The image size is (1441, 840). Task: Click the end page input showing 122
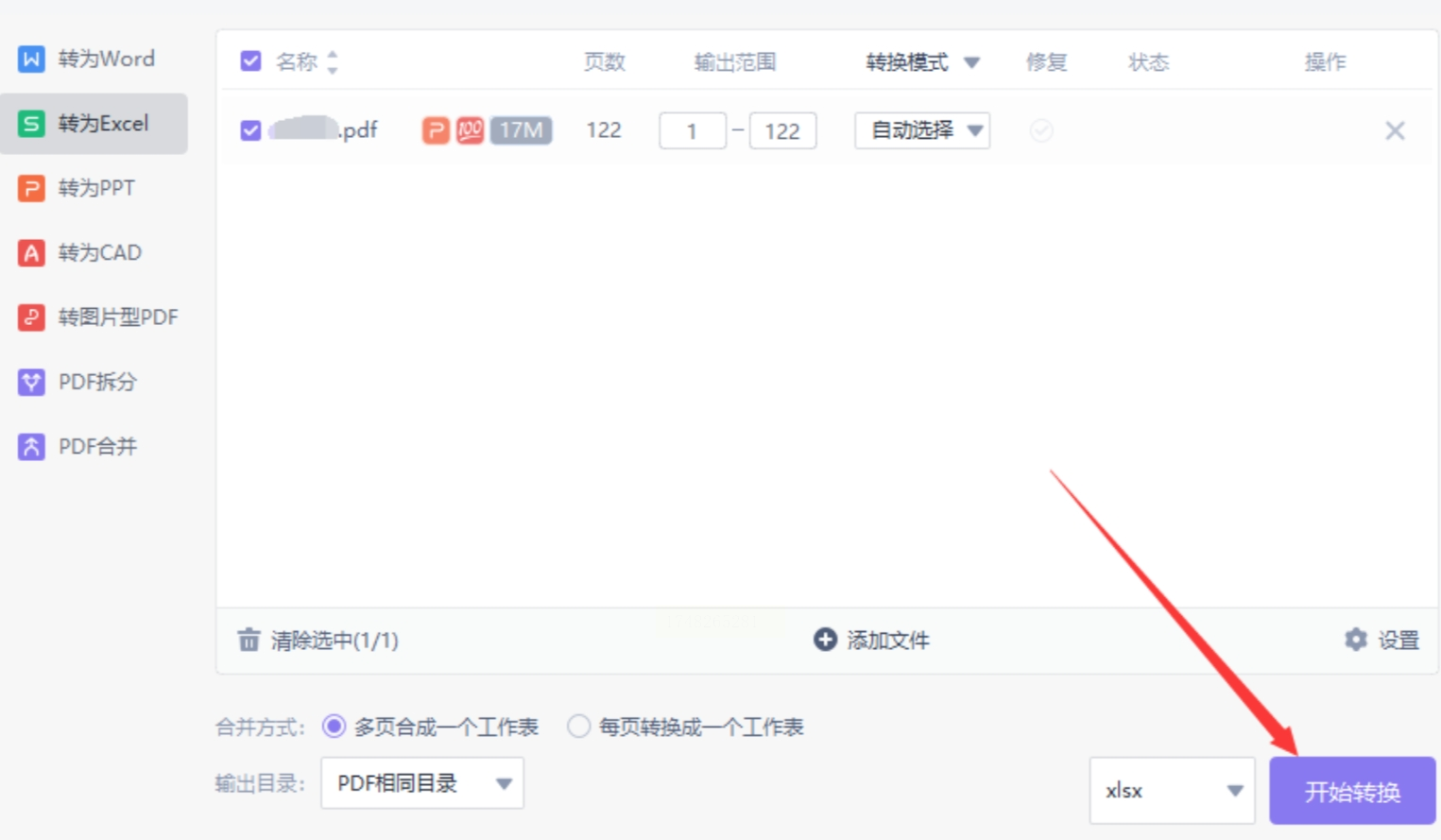(782, 130)
